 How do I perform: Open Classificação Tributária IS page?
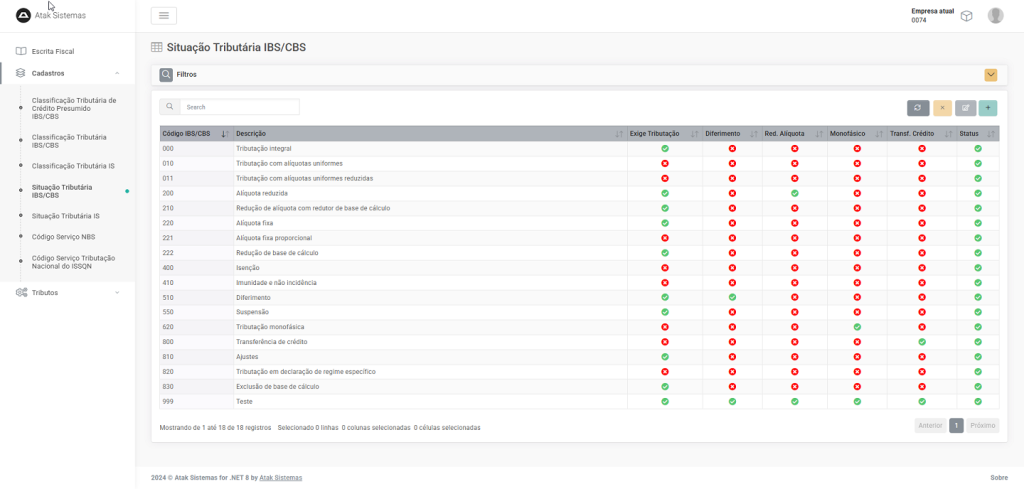(73, 165)
